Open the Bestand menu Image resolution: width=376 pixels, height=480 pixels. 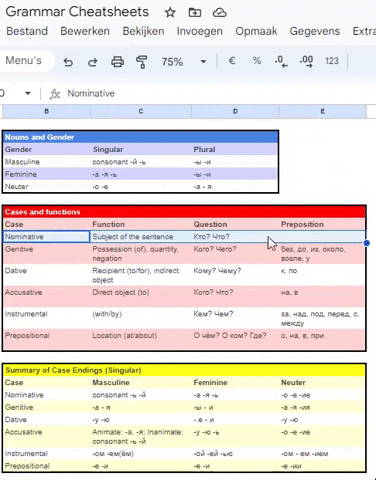point(27,31)
